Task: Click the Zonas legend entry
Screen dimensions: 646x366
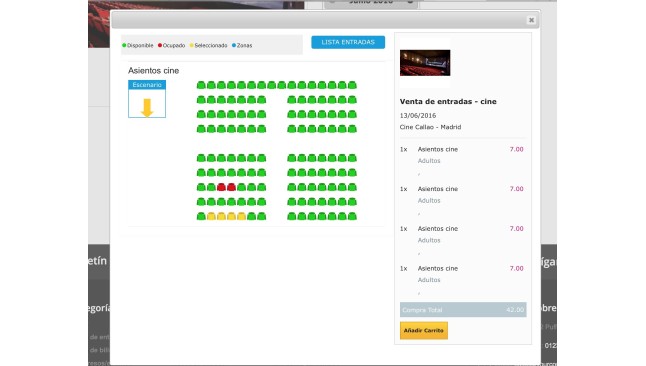Action: [242, 45]
